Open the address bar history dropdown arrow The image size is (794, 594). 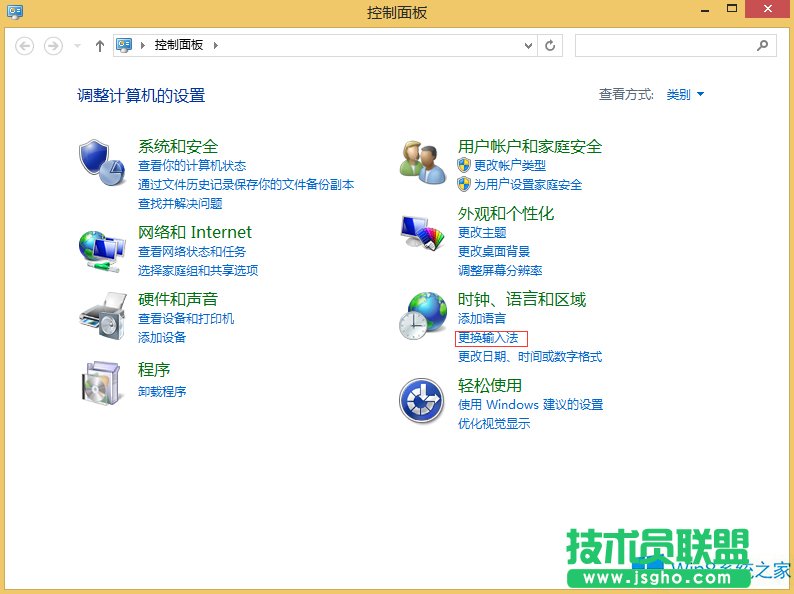(529, 46)
